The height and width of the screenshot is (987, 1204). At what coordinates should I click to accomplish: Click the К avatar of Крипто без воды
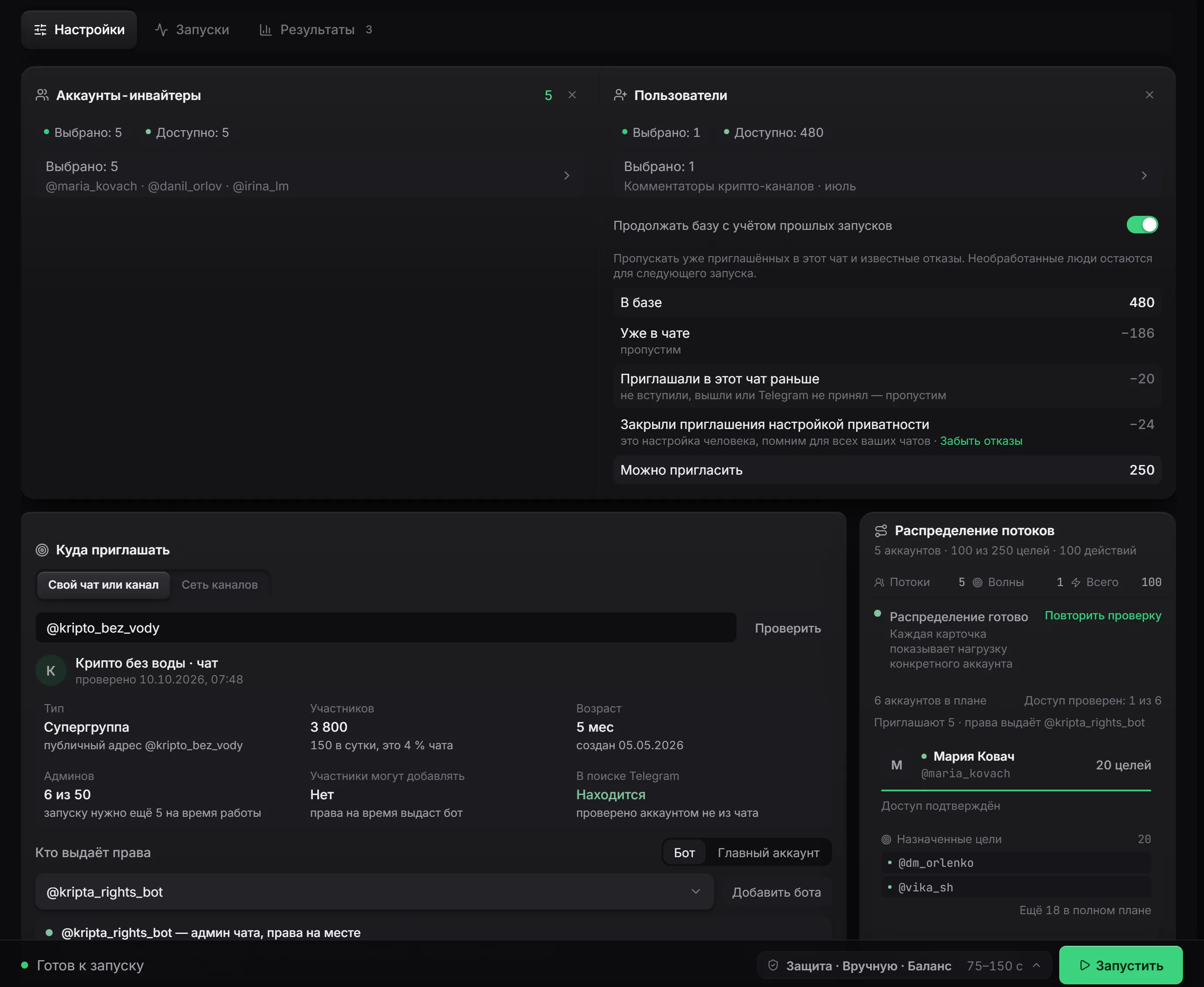[x=50, y=670]
